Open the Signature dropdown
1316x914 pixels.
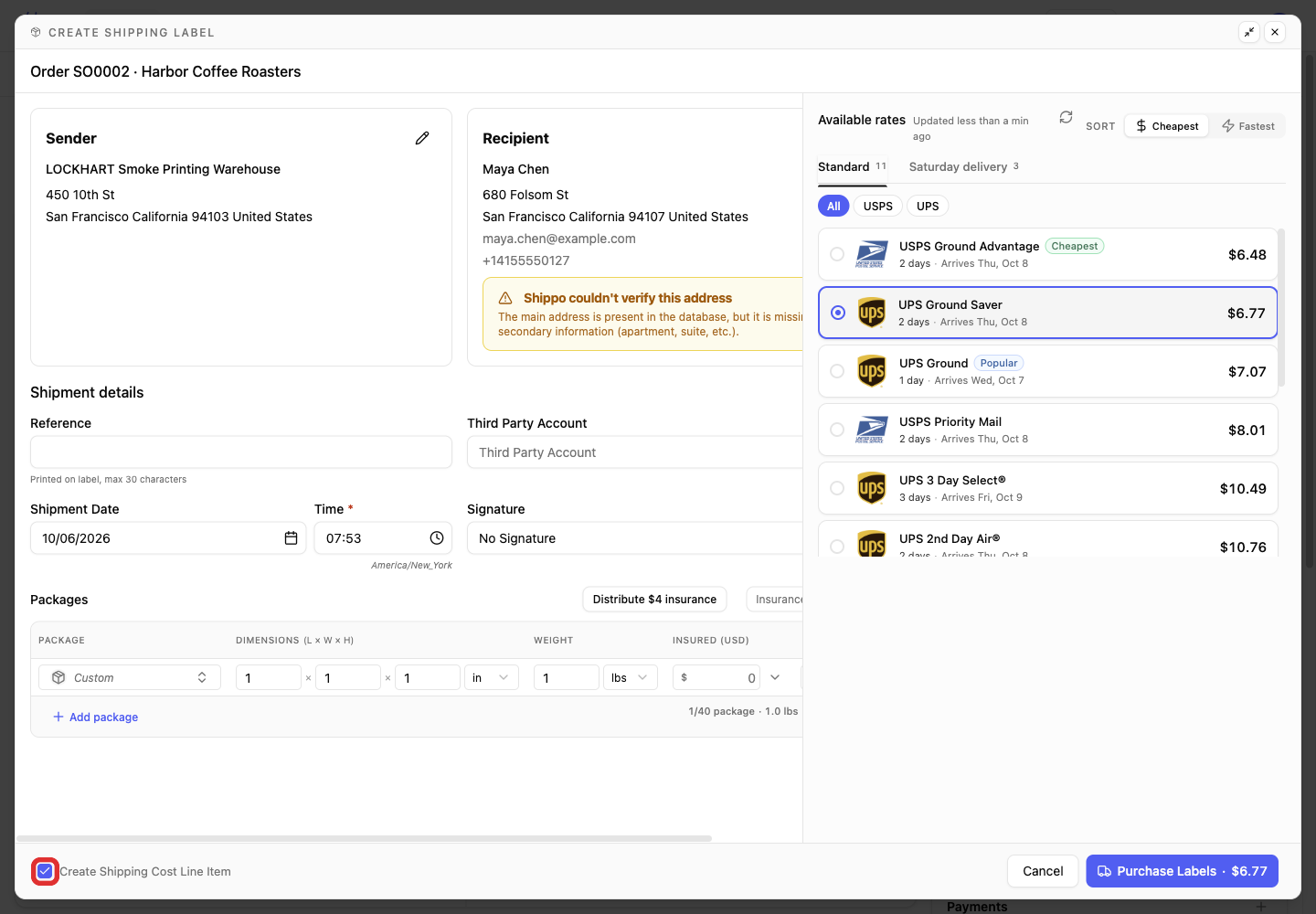tap(635, 538)
